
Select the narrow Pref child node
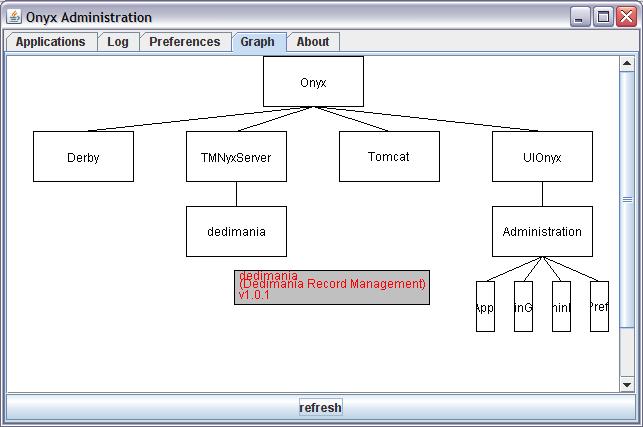599,306
